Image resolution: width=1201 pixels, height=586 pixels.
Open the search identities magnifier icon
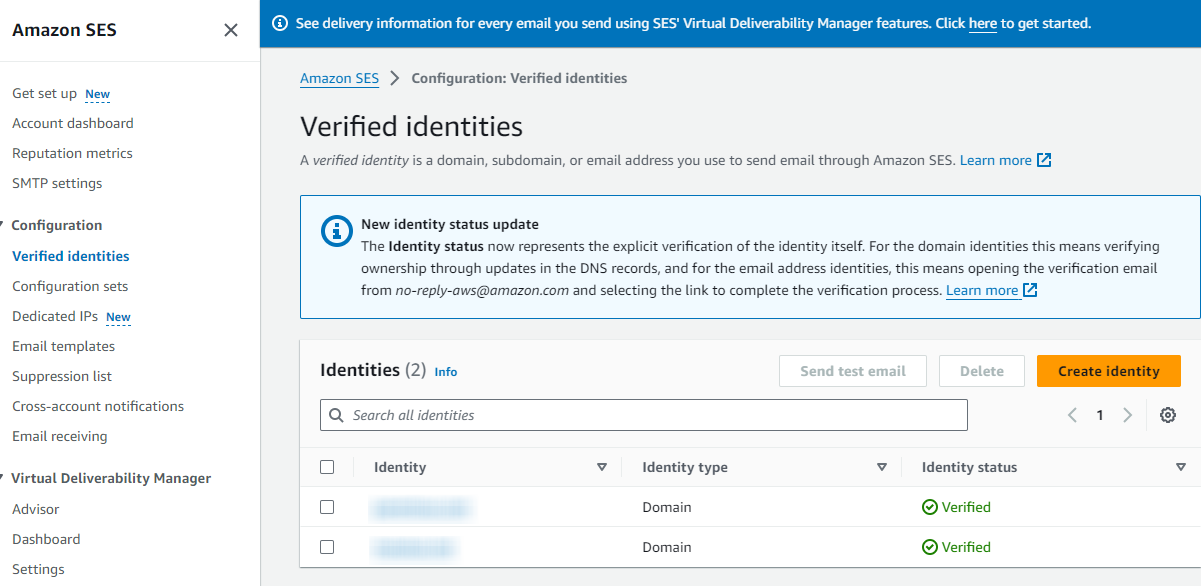[337, 414]
